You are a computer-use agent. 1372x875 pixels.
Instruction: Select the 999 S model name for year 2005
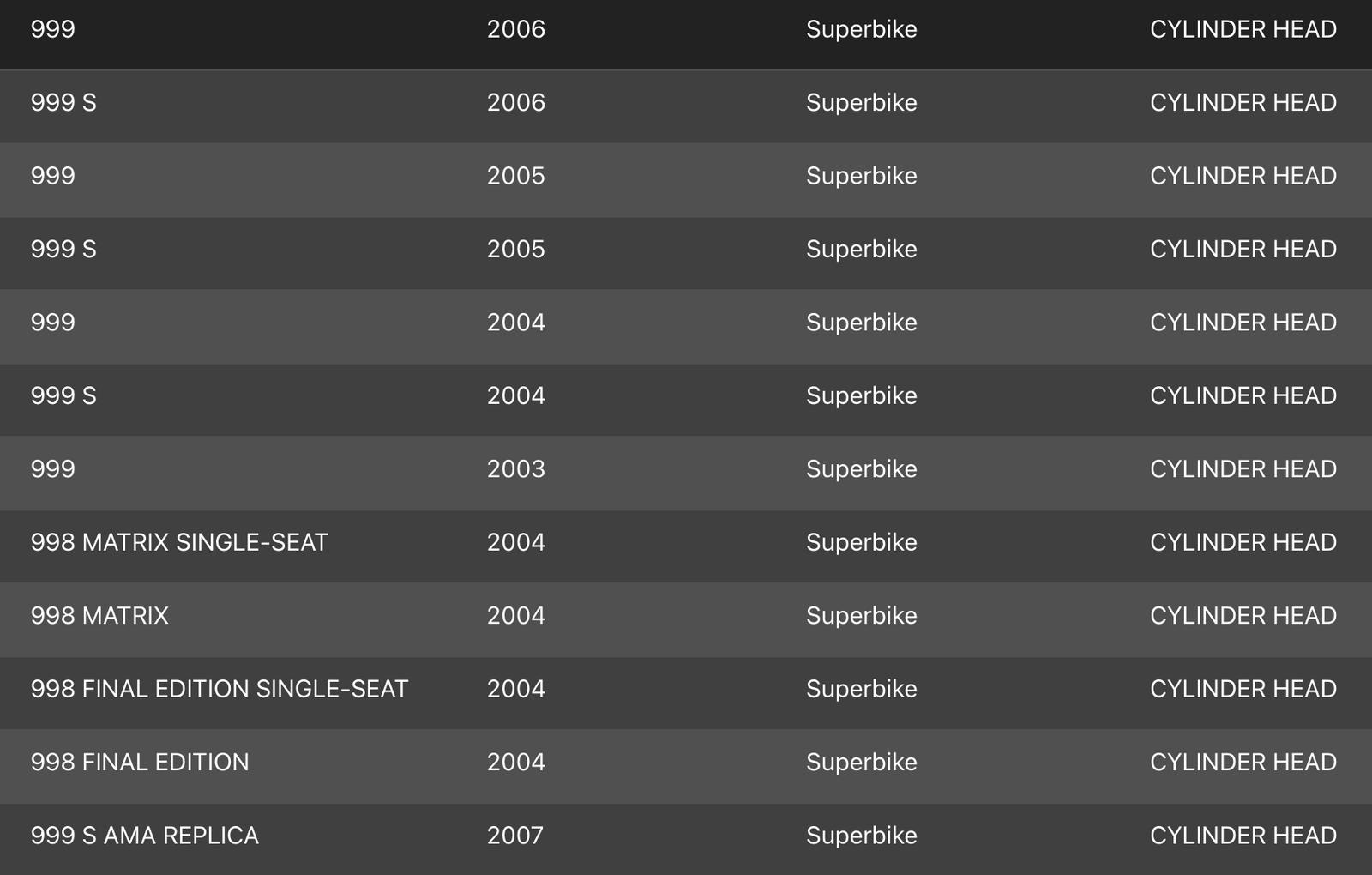tap(63, 250)
